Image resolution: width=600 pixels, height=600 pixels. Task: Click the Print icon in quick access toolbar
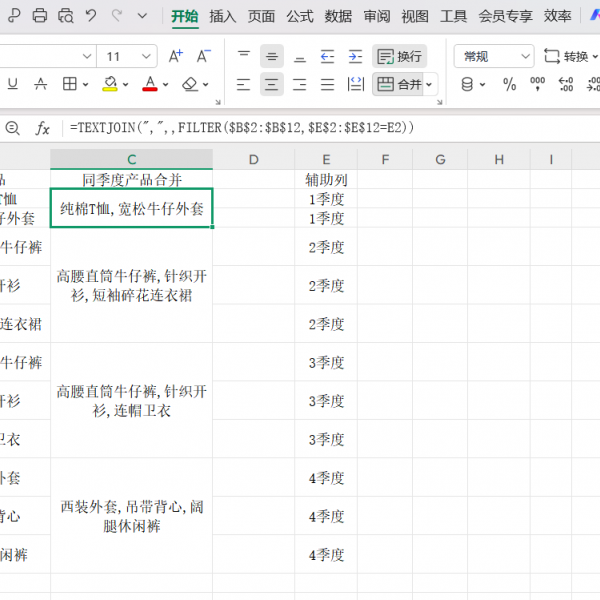point(40,16)
